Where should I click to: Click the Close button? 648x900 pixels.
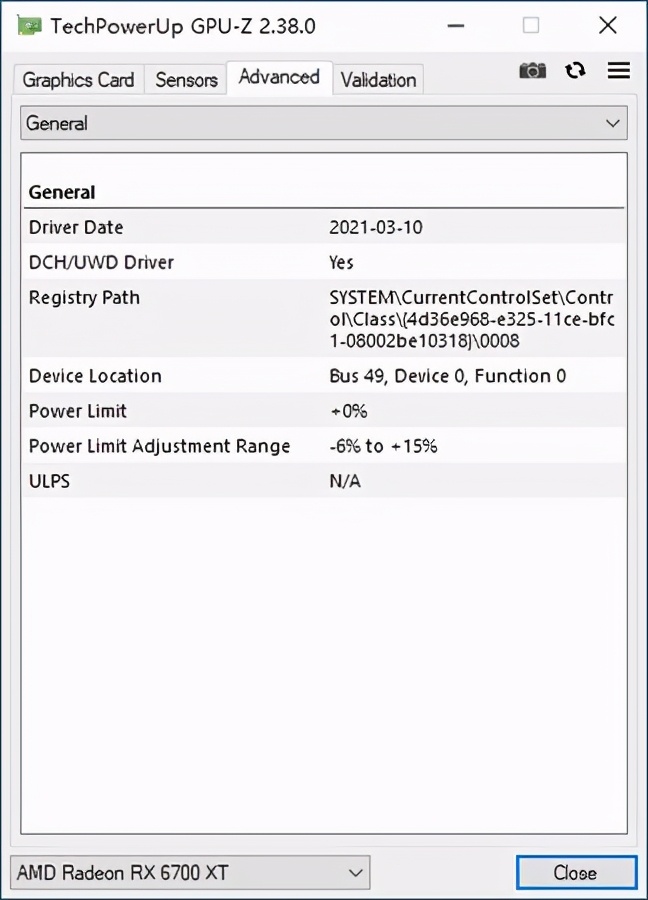[x=576, y=873]
